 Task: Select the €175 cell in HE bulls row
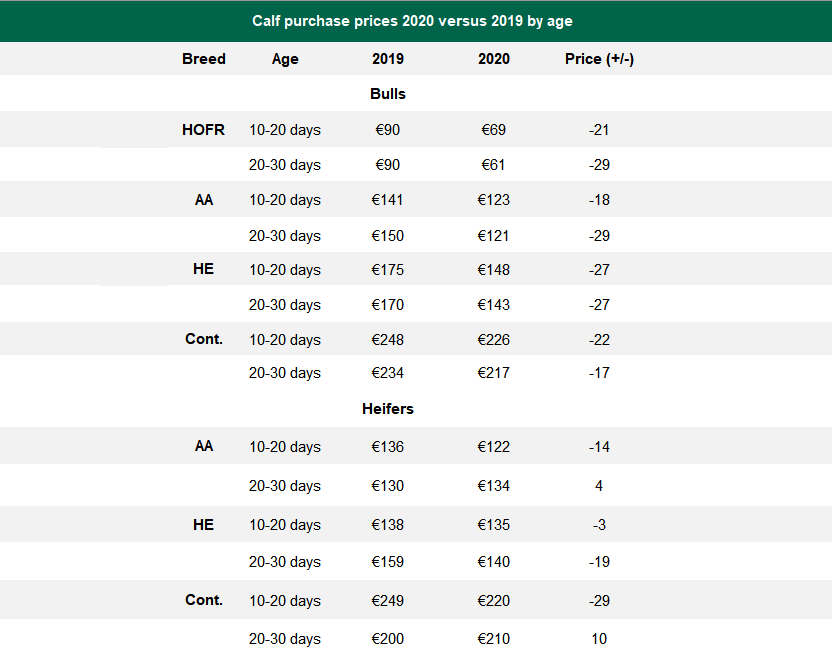pos(388,270)
